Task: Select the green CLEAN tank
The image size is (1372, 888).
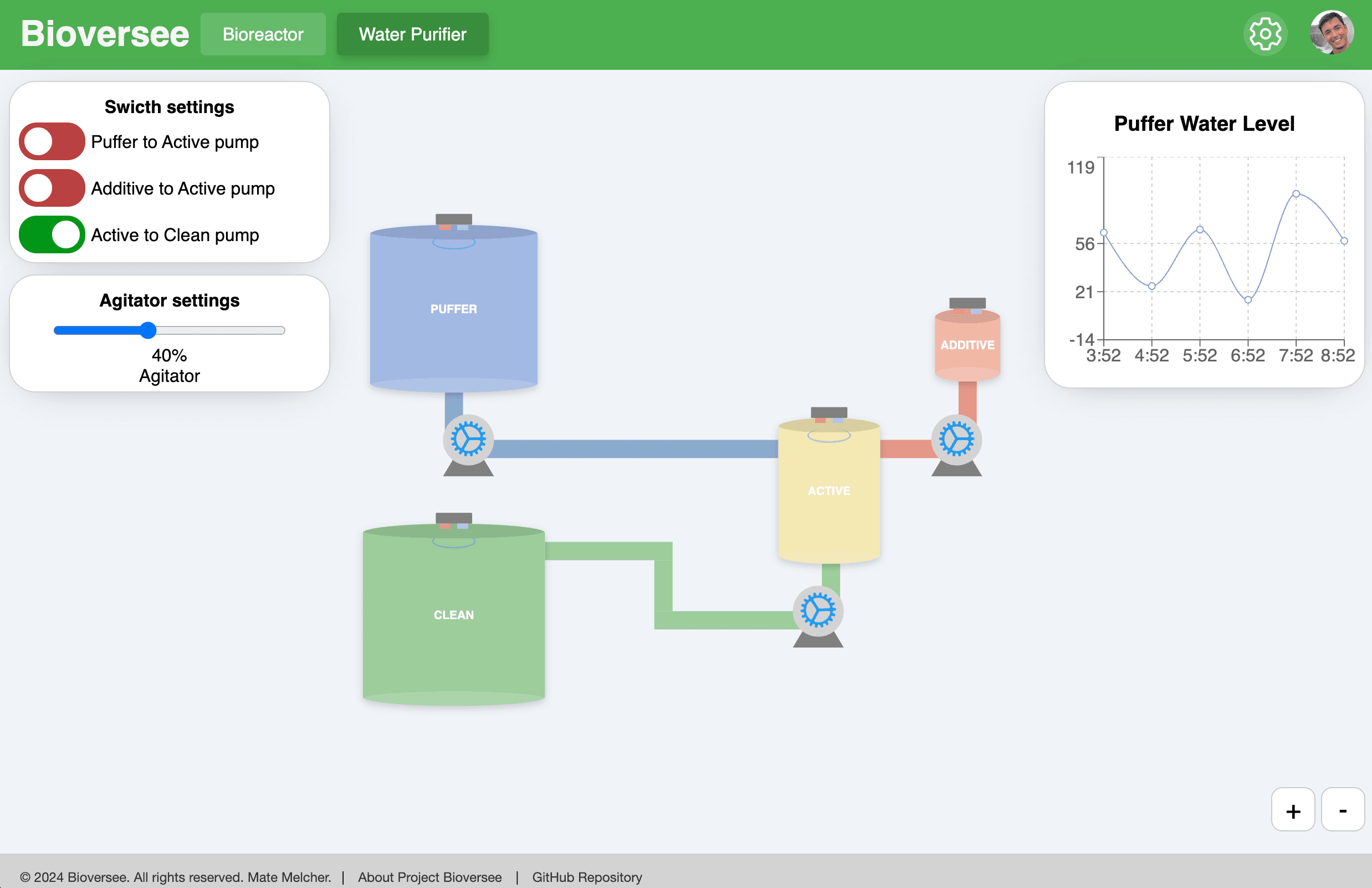Action: (x=454, y=615)
